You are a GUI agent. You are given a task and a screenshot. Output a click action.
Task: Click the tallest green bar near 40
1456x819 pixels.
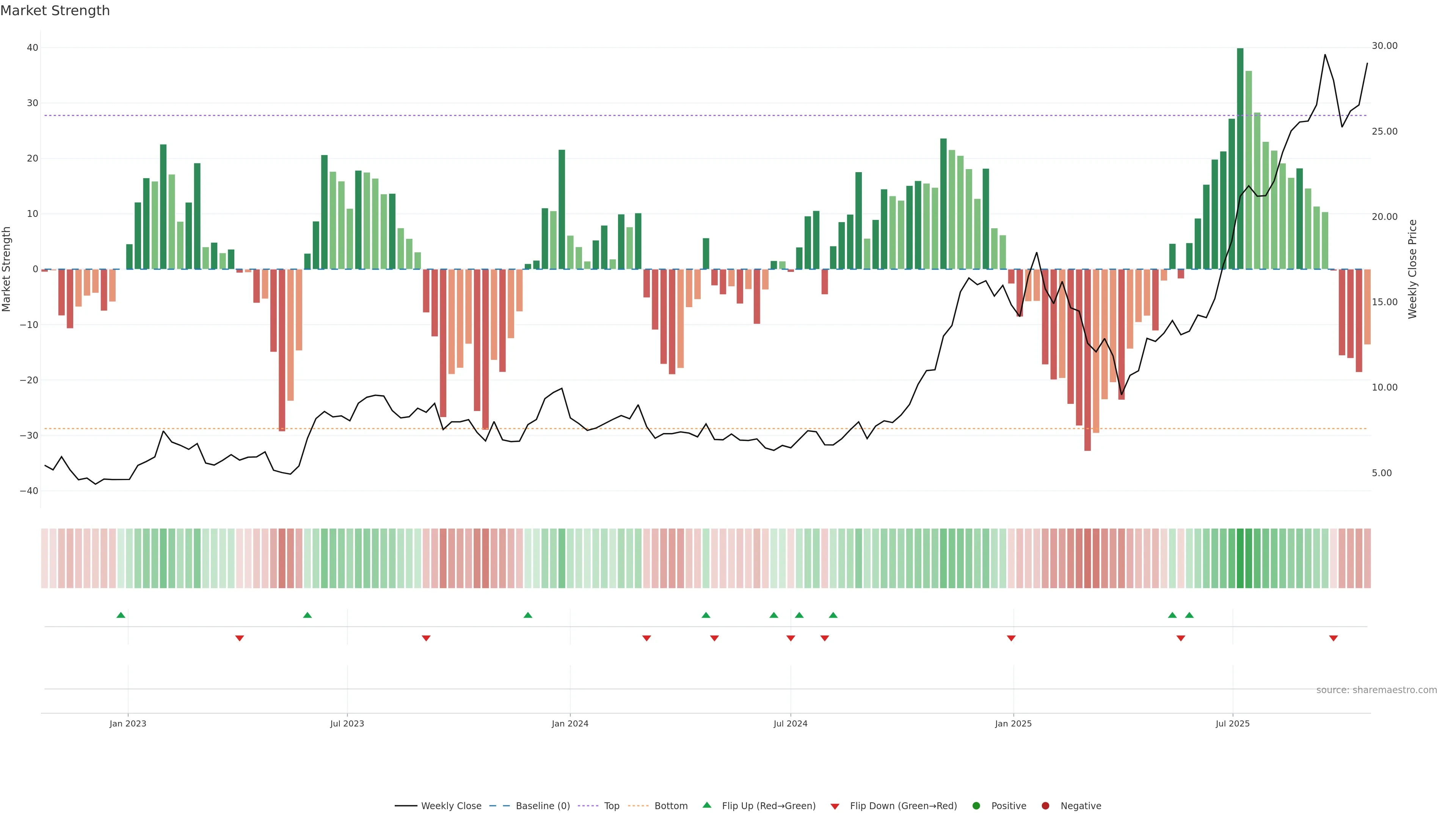pyautogui.click(x=1240, y=158)
